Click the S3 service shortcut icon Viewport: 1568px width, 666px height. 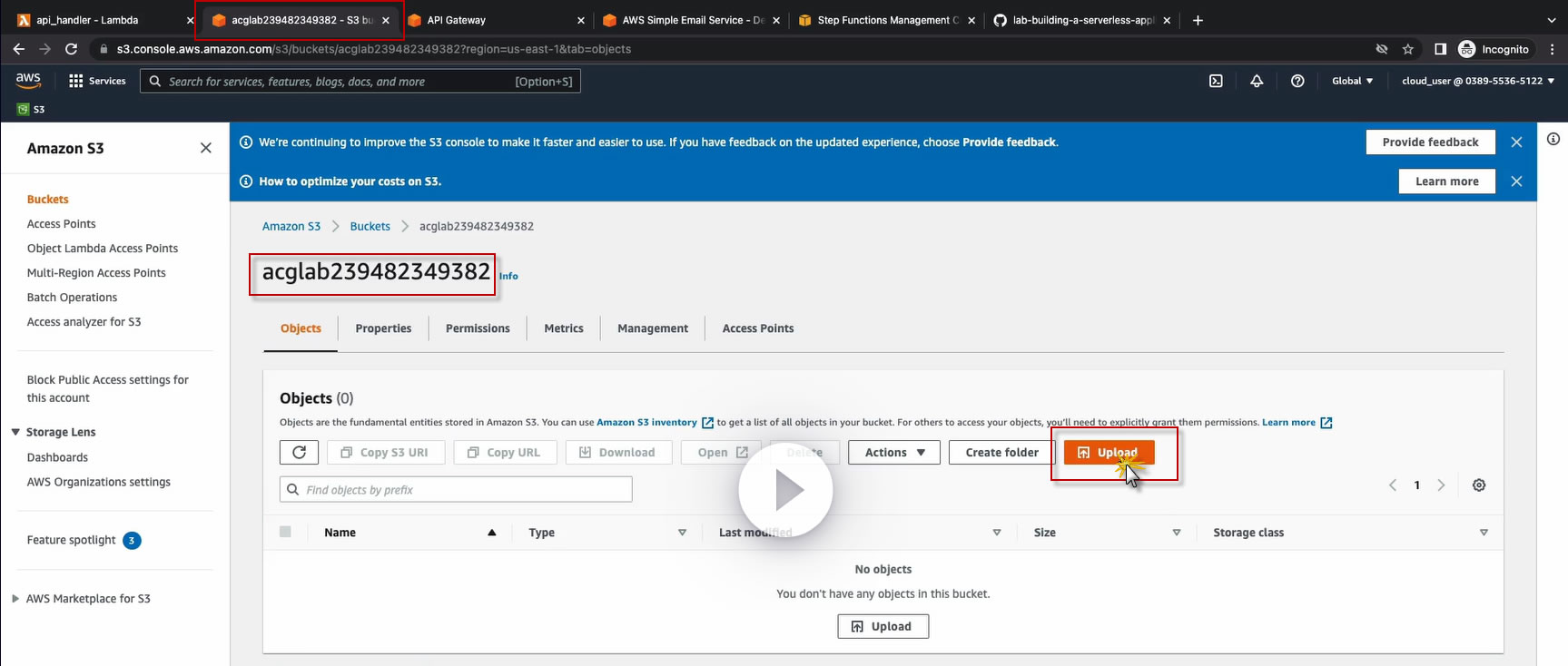(x=23, y=109)
